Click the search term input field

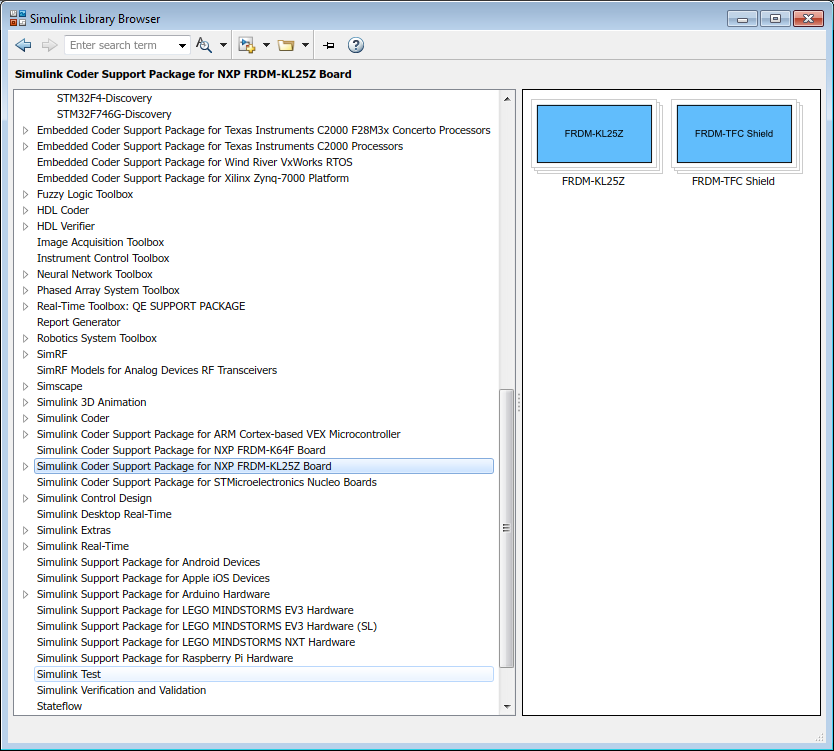(x=120, y=45)
